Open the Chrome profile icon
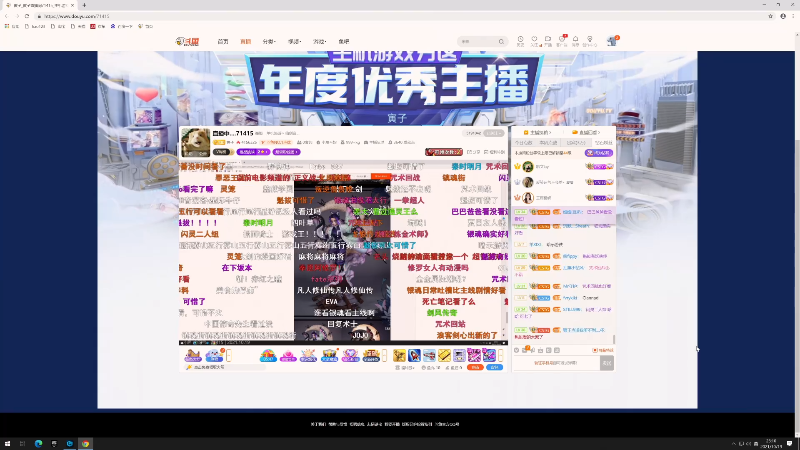Screen dimensions: 800x450 pyautogui.click(x=783, y=16)
